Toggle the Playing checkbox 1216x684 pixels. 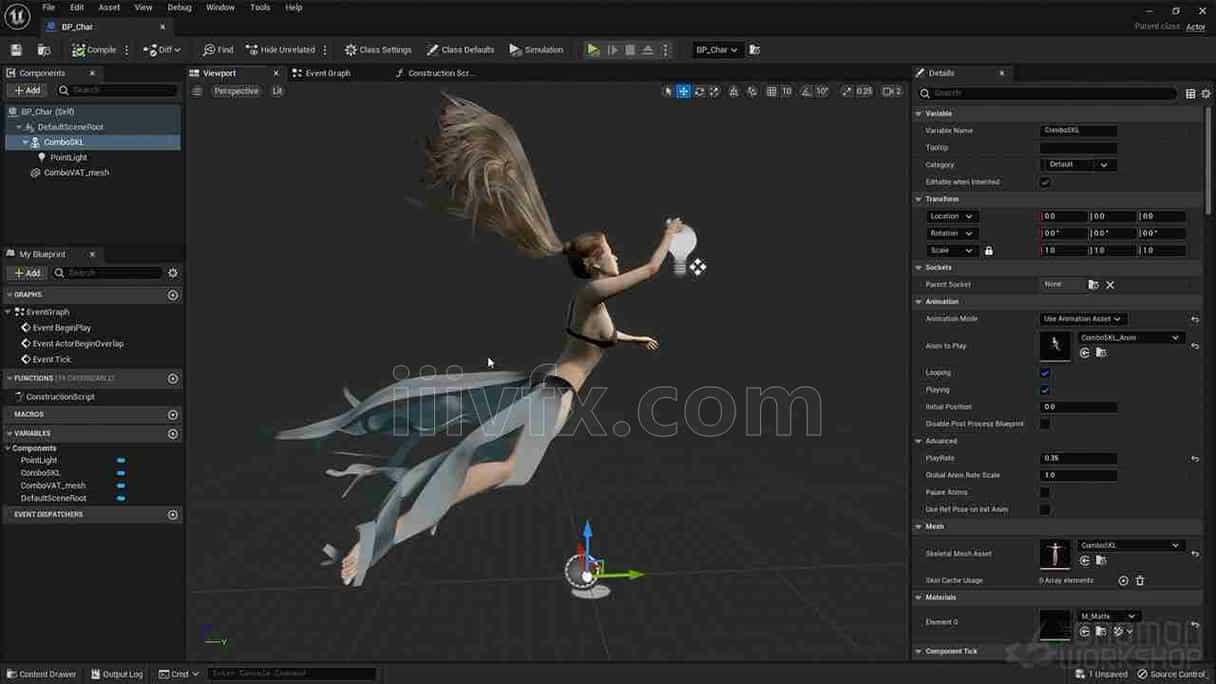tap(1045, 390)
